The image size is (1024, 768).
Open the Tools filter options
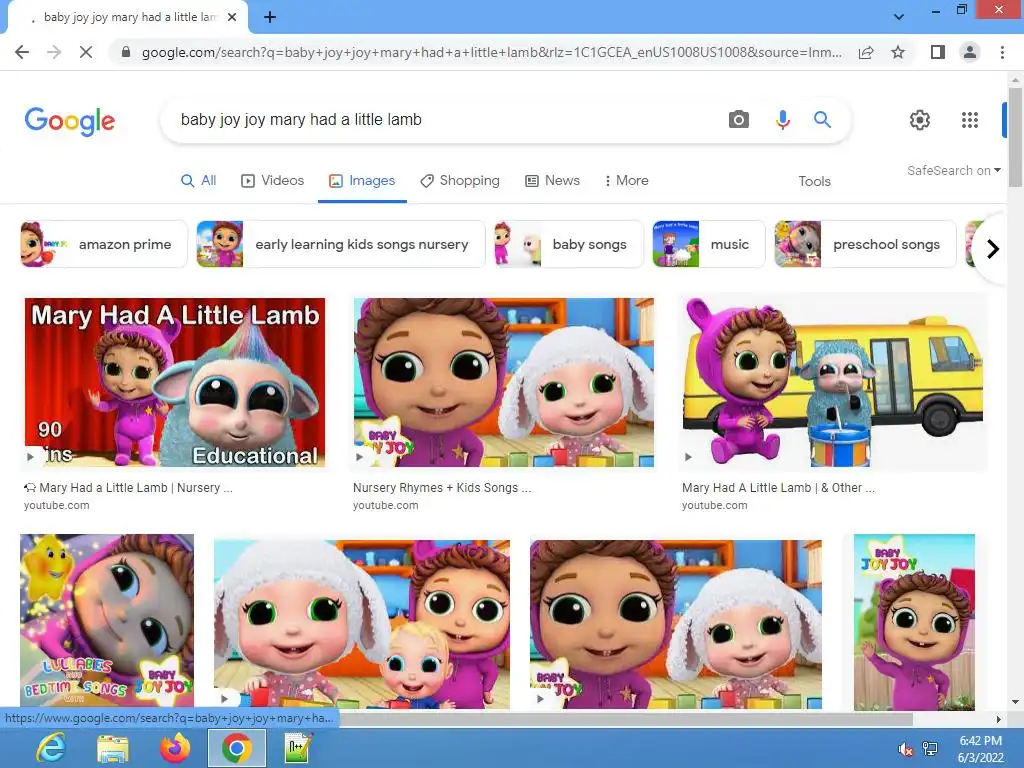(814, 182)
